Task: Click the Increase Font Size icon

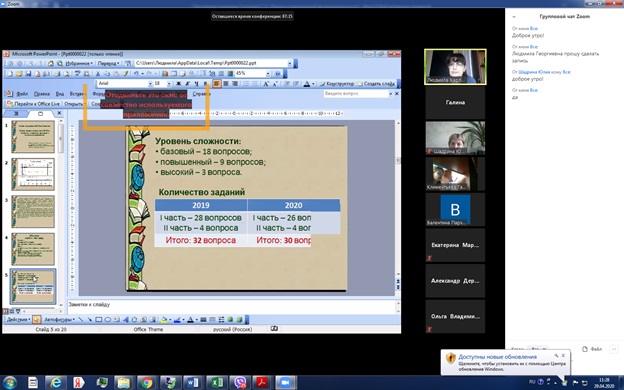Action: point(266,84)
